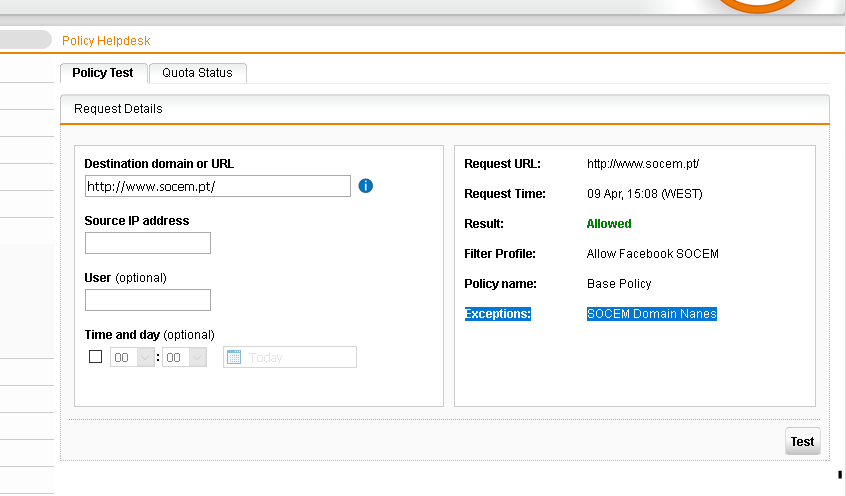Enable the Time and day checkbox
Viewport: 846px width, 496px height.
tap(95, 357)
